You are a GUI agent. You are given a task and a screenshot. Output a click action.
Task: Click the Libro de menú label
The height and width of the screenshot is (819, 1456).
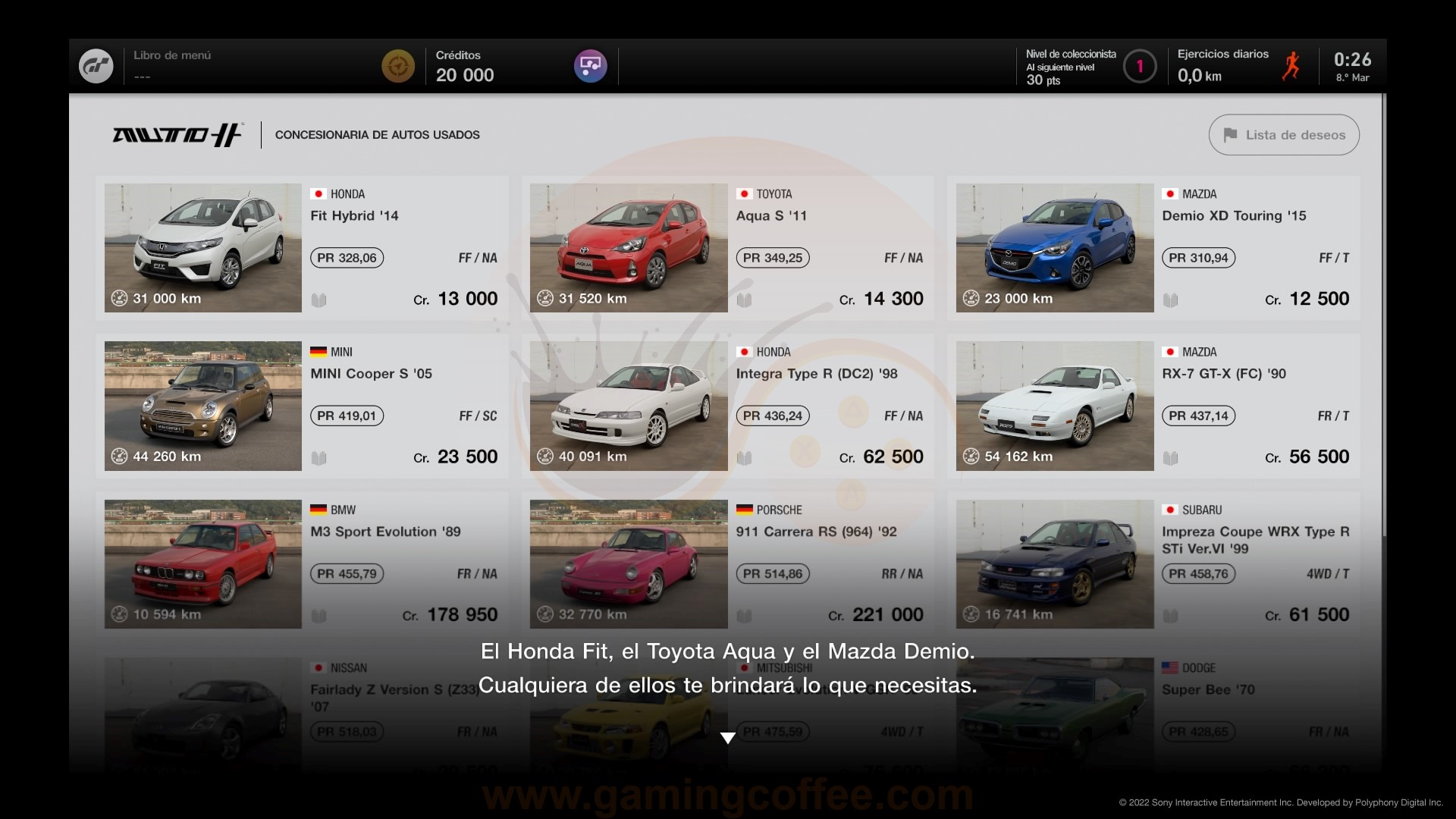pos(172,55)
